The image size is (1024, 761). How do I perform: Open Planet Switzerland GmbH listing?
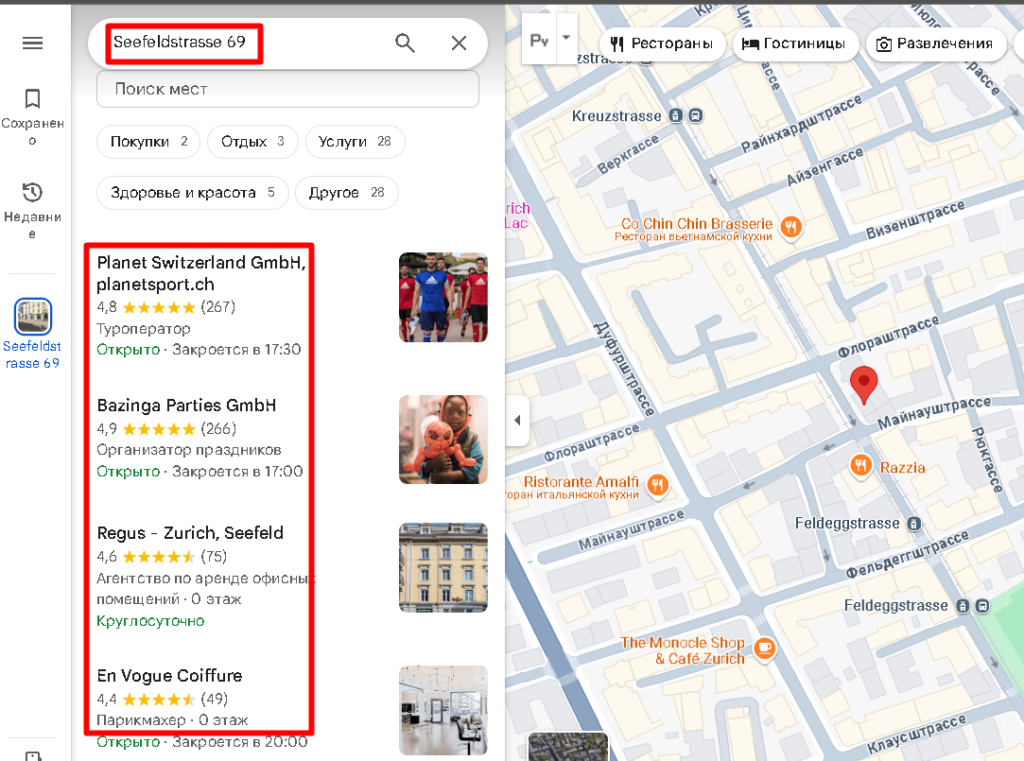201,273
